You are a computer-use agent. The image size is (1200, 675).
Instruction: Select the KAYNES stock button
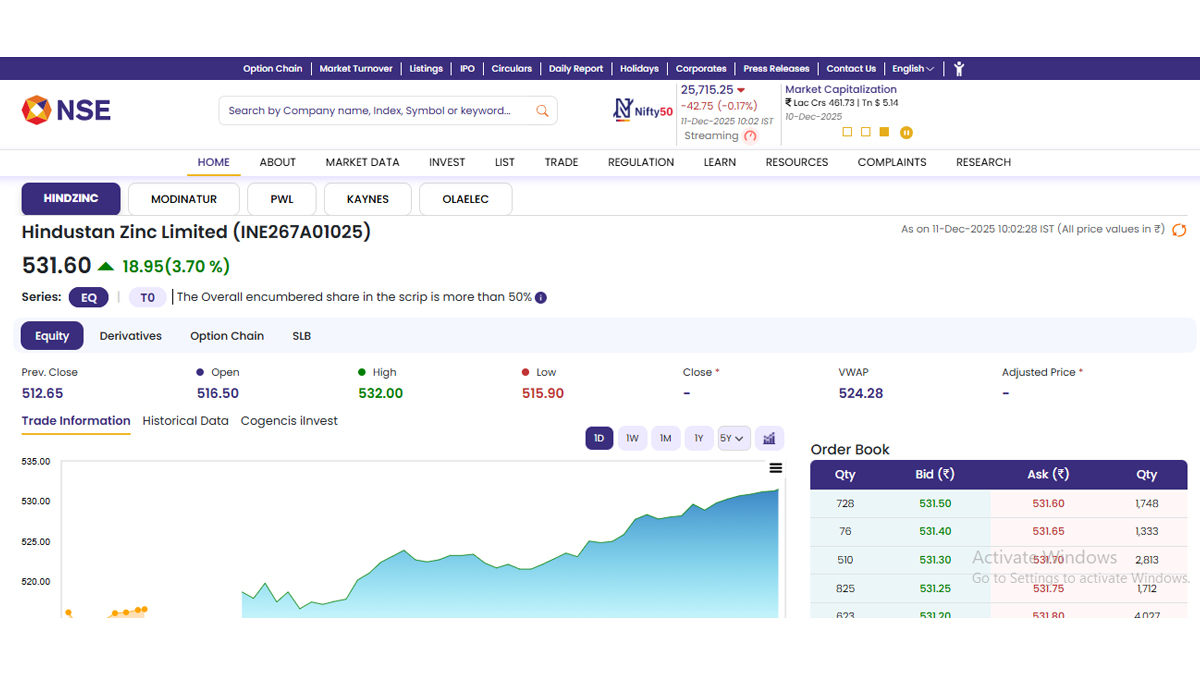tap(367, 199)
